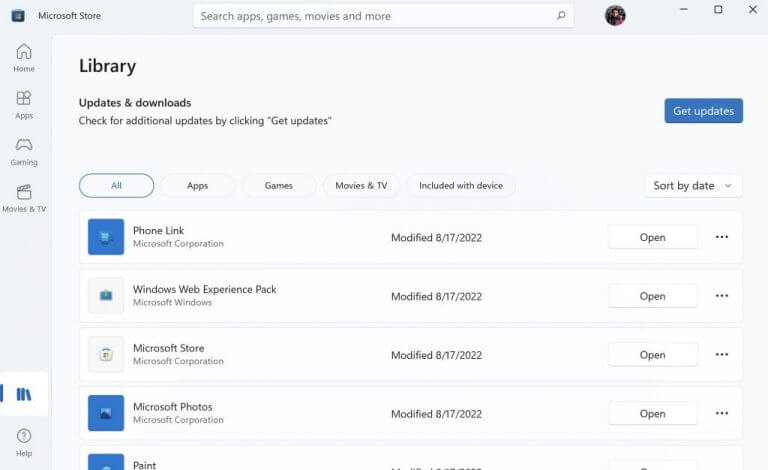Filter library by Apps
This screenshot has height=470, width=768.
click(197, 186)
